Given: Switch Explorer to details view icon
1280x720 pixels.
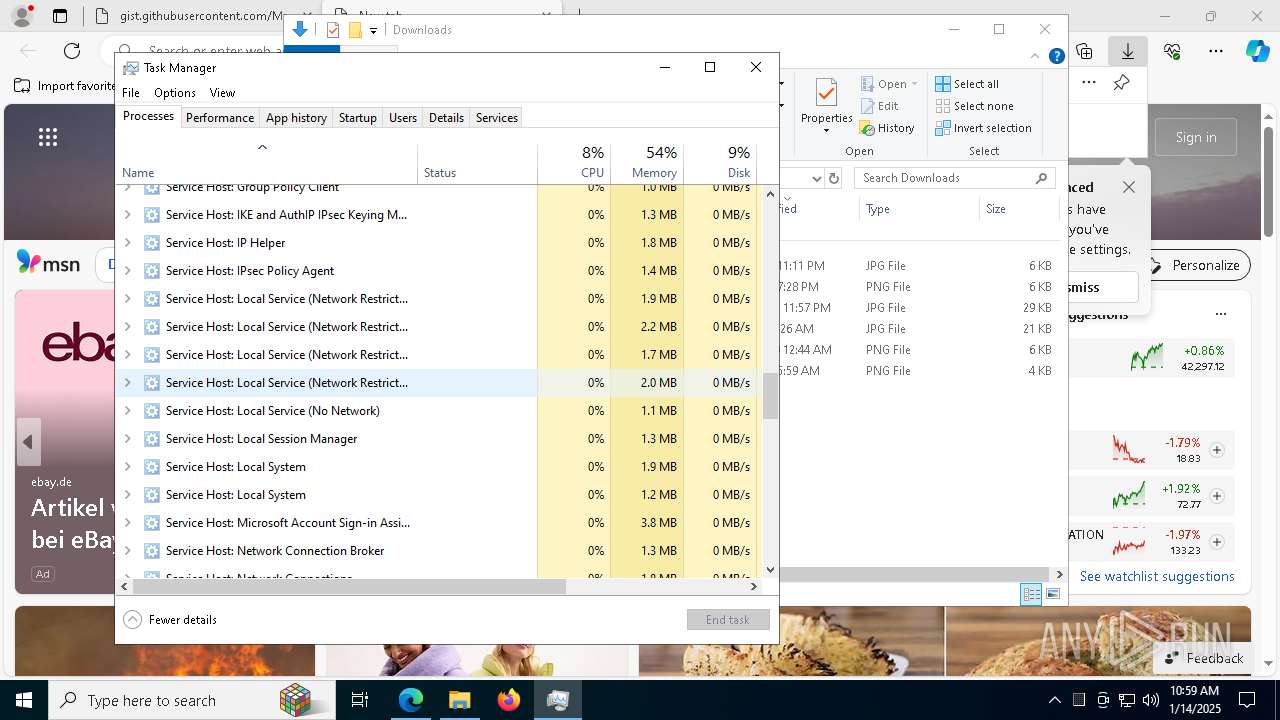Looking at the screenshot, I should 1031,594.
